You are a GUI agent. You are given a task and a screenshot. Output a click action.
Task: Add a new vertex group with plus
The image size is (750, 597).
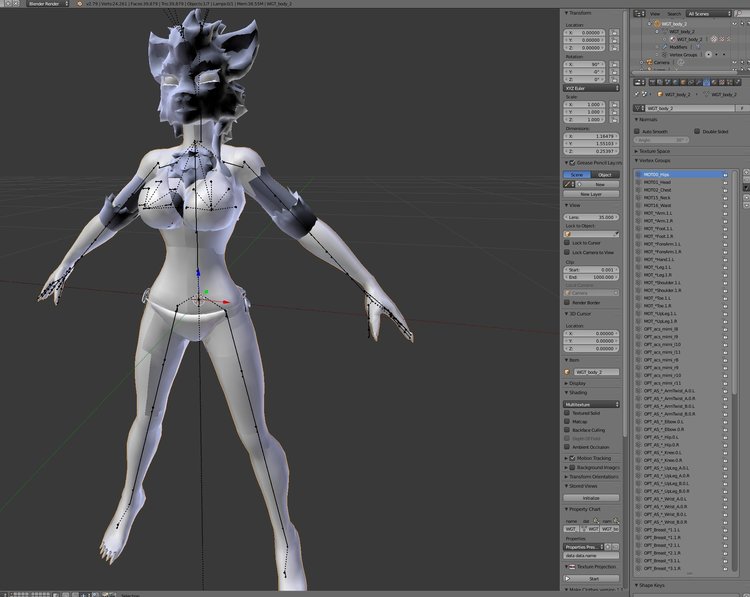(746, 173)
